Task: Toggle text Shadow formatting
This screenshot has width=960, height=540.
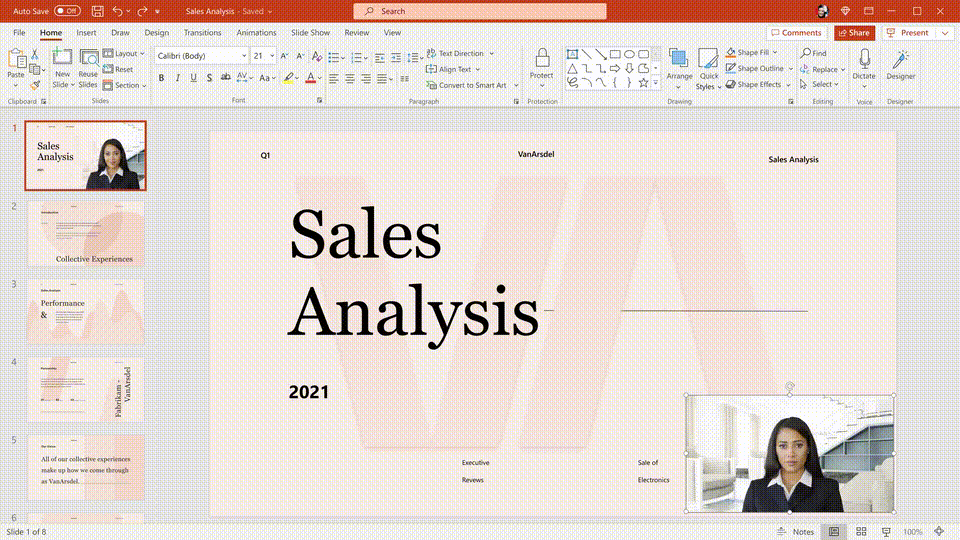Action: (209, 78)
